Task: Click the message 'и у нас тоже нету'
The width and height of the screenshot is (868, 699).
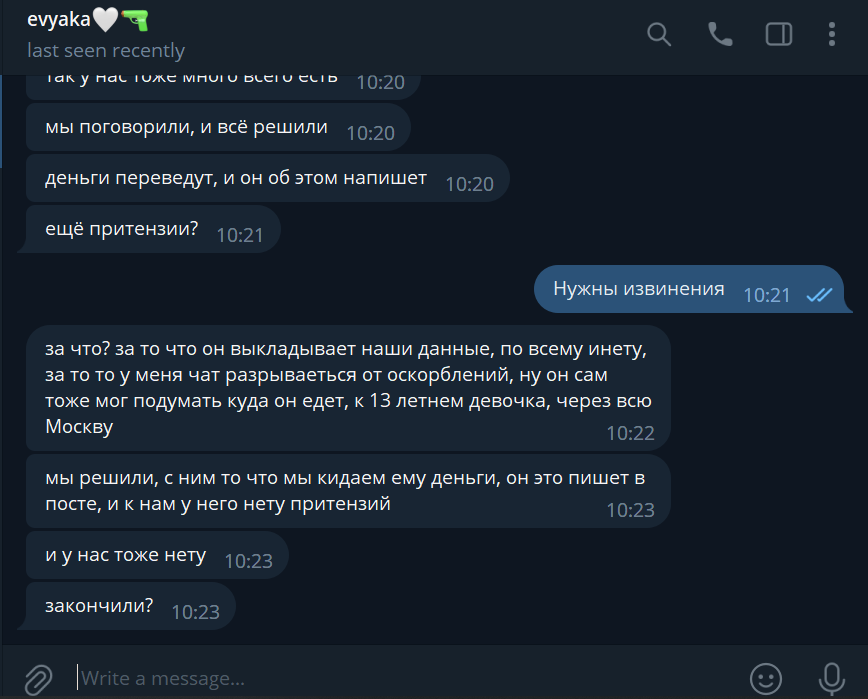Action: (x=157, y=555)
